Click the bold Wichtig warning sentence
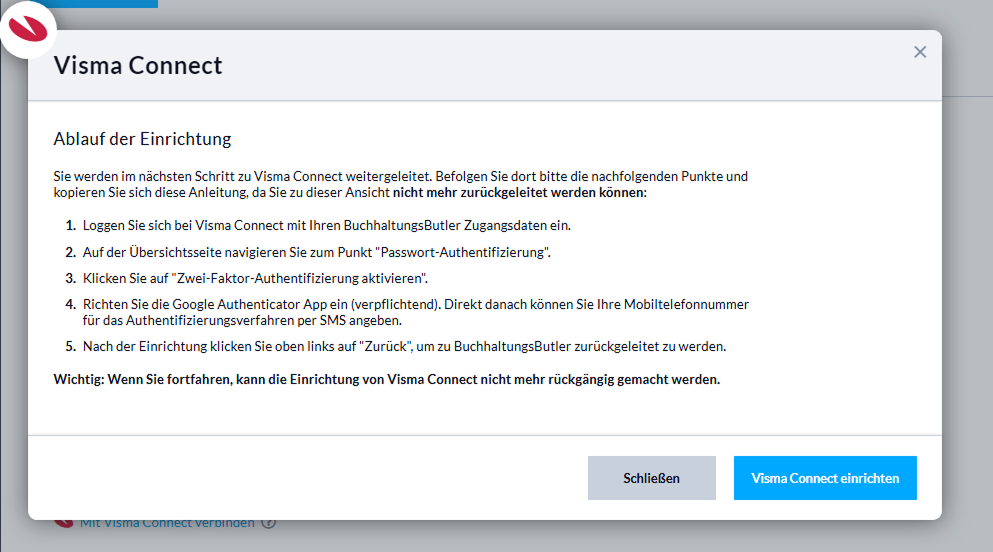Image resolution: width=993 pixels, height=552 pixels. coord(386,379)
